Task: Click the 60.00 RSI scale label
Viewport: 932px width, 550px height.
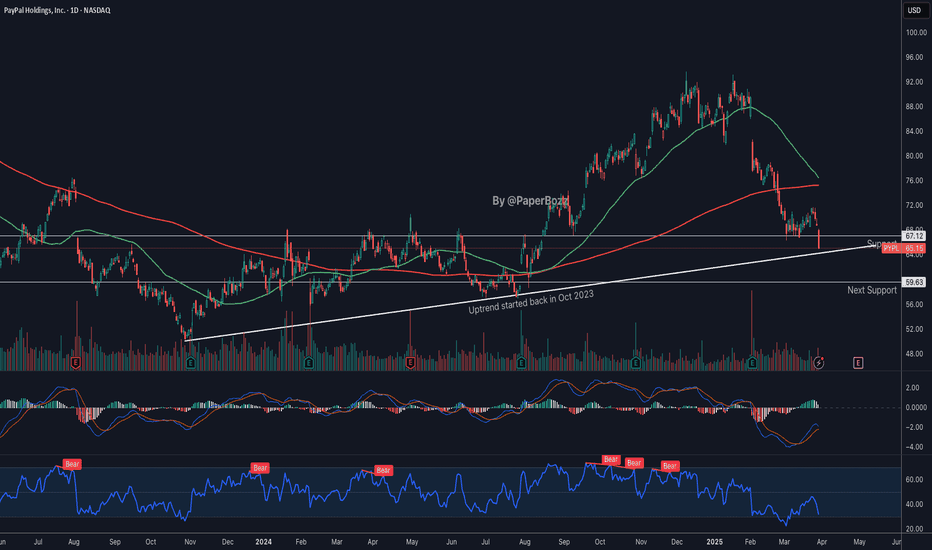Action: point(914,480)
